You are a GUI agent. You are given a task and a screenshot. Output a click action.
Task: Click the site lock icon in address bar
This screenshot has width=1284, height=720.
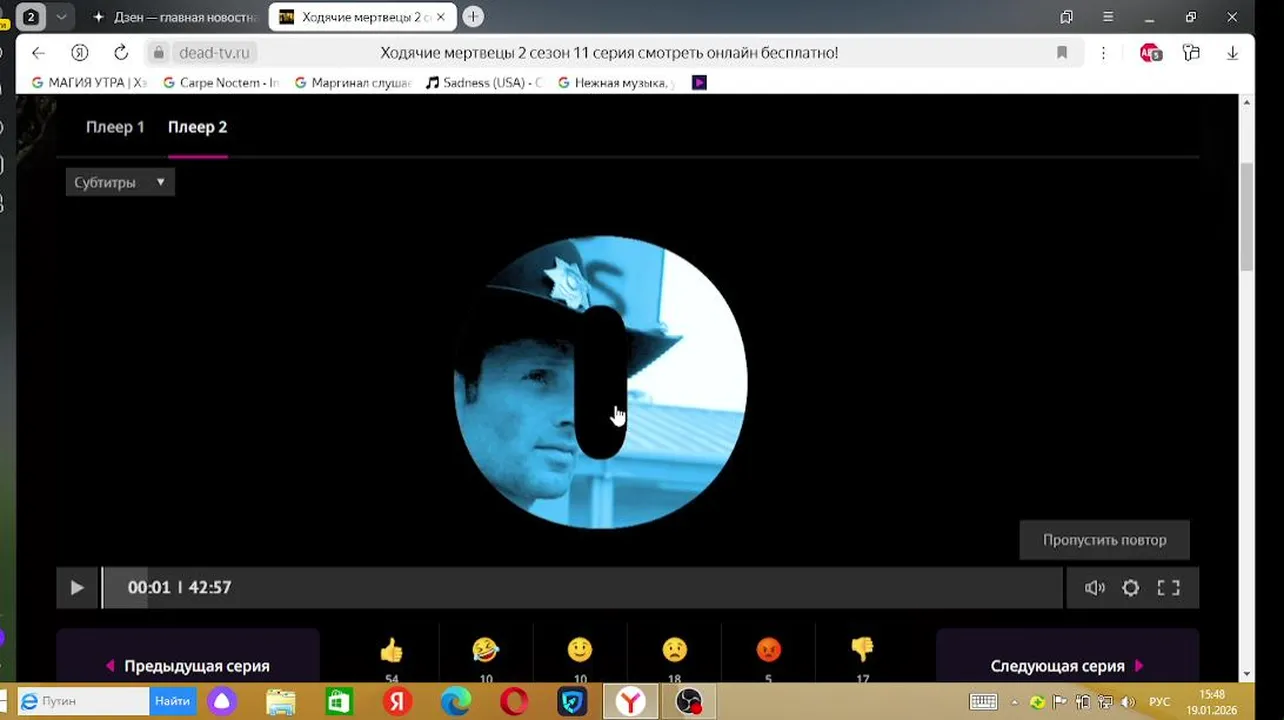158,53
